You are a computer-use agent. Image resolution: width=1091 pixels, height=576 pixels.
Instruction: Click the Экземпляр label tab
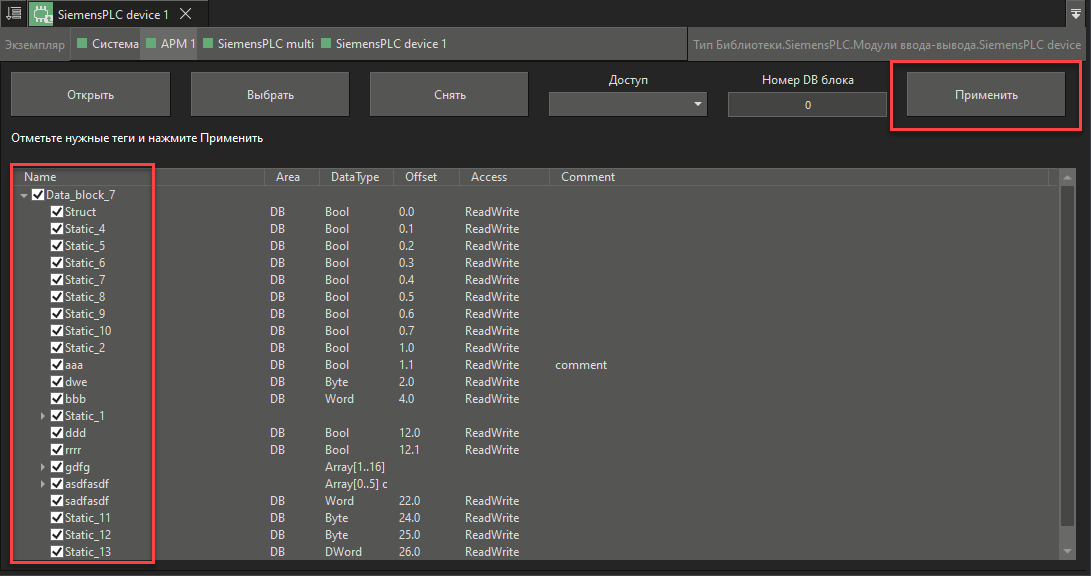34,45
